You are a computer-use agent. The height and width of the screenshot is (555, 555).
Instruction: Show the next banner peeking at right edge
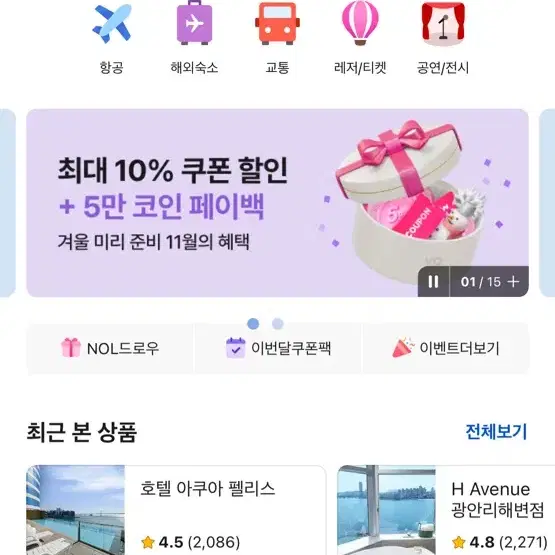(547, 203)
